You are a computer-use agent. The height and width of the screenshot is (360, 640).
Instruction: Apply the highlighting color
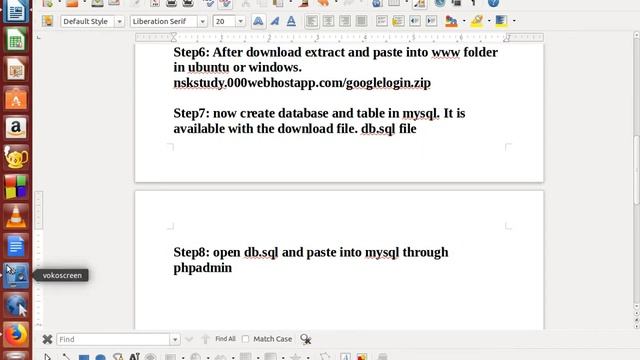477,21
